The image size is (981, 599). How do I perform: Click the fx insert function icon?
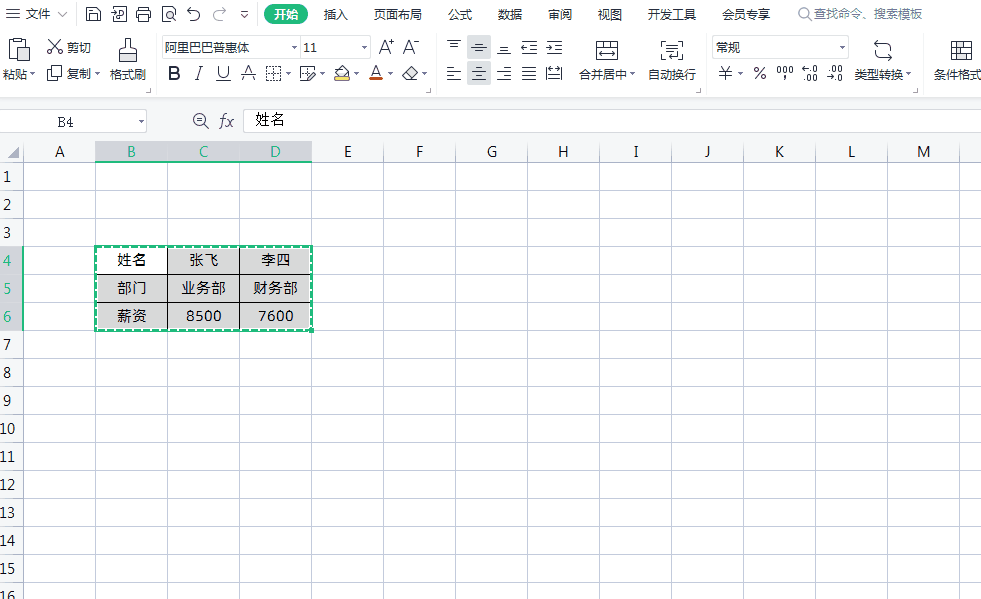click(x=226, y=121)
